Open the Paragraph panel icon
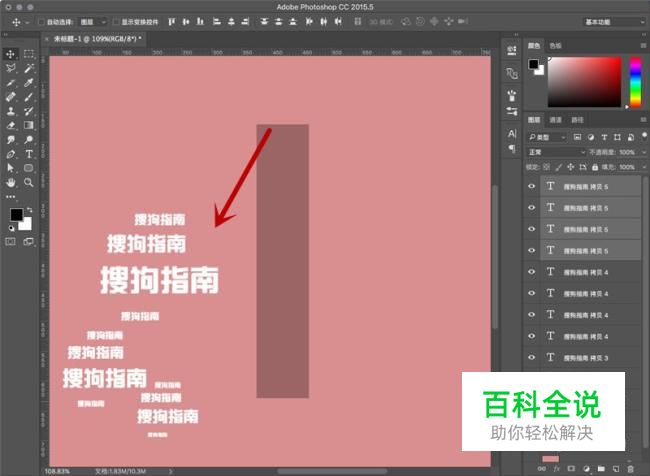 [512, 148]
